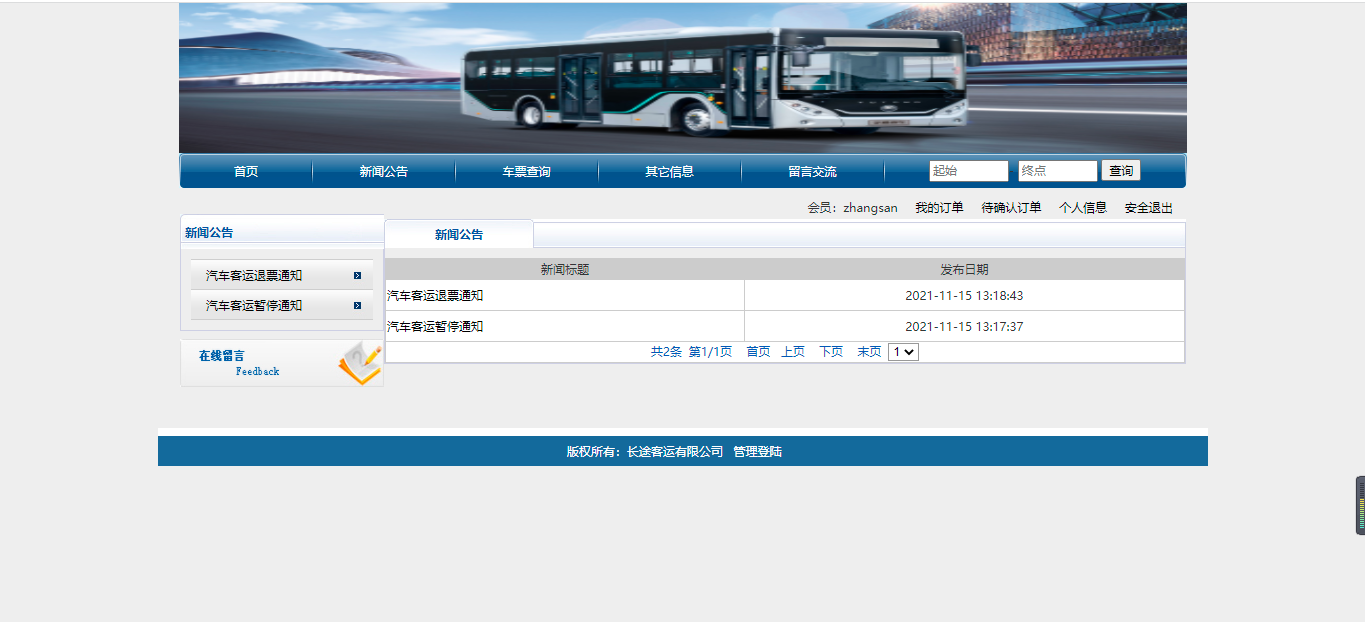Click 安全退出 to log out

coord(1149,208)
